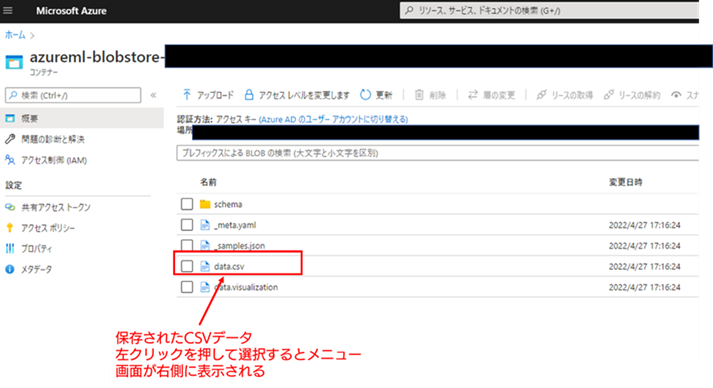The image size is (713, 388).
Task: Click the リースの解約 break lease button
Action: click(632, 95)
